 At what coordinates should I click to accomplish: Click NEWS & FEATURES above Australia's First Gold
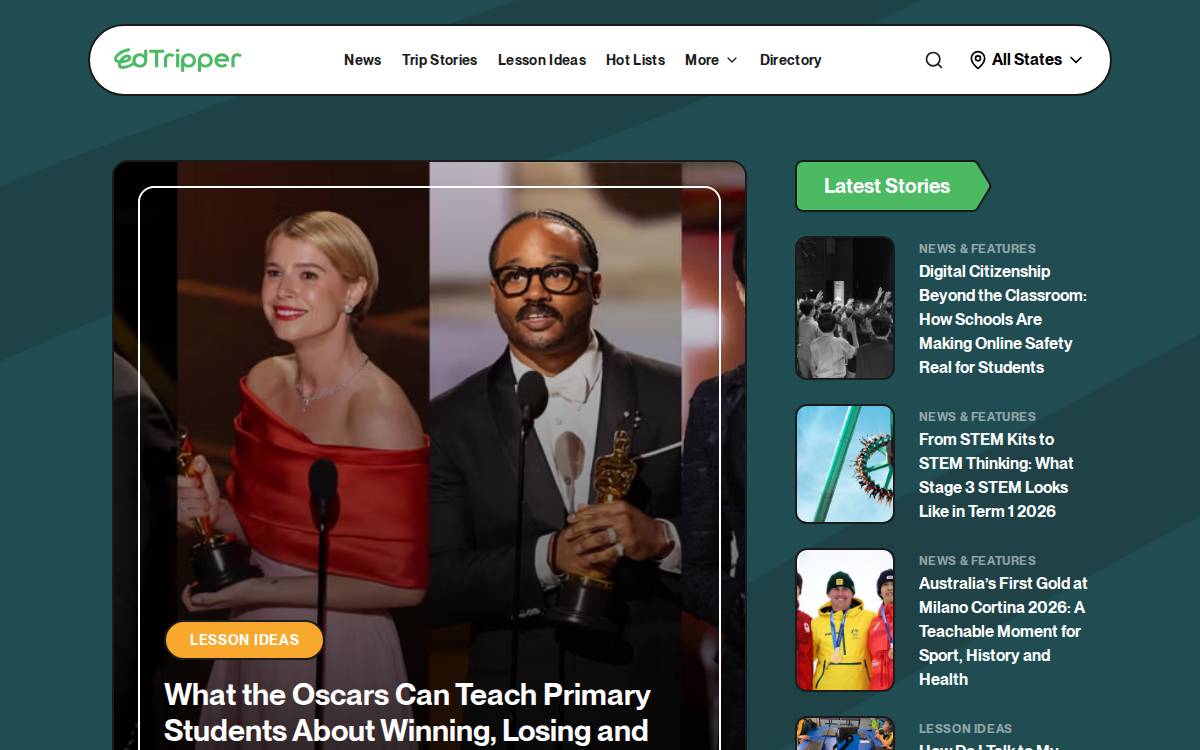(x=977, y=561)
